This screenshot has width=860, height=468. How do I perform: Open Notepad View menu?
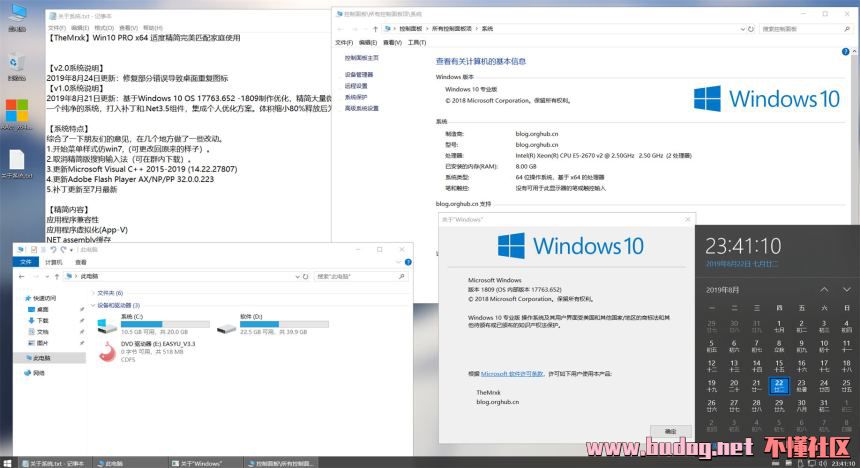click(x=128, y=27)
